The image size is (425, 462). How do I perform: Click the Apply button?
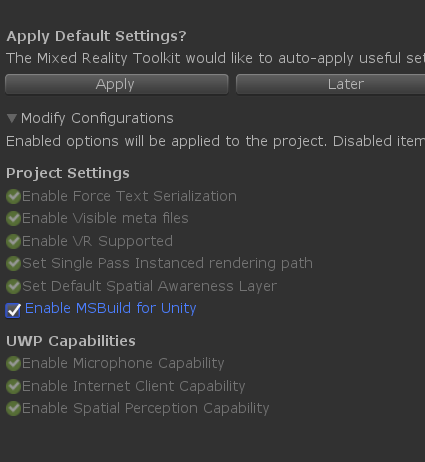coord(117,84)
